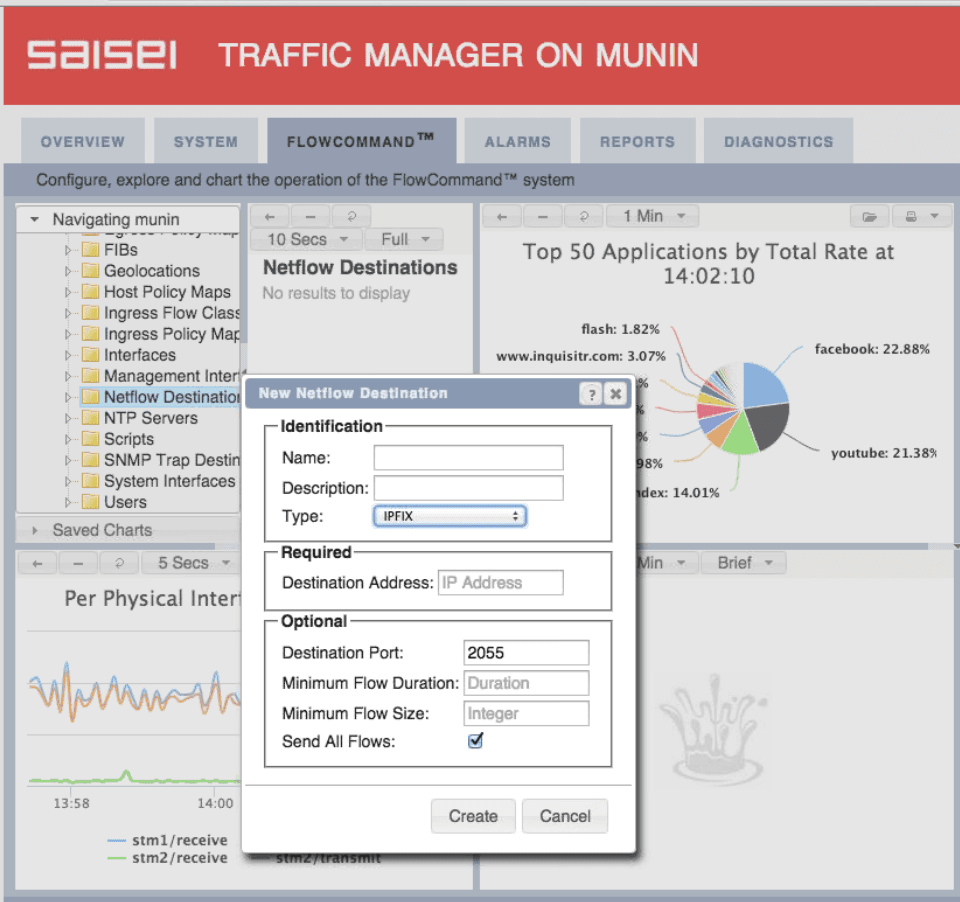Viewport: 960px width, 902px height.
Task: Click the Create button
Action: 473,816
